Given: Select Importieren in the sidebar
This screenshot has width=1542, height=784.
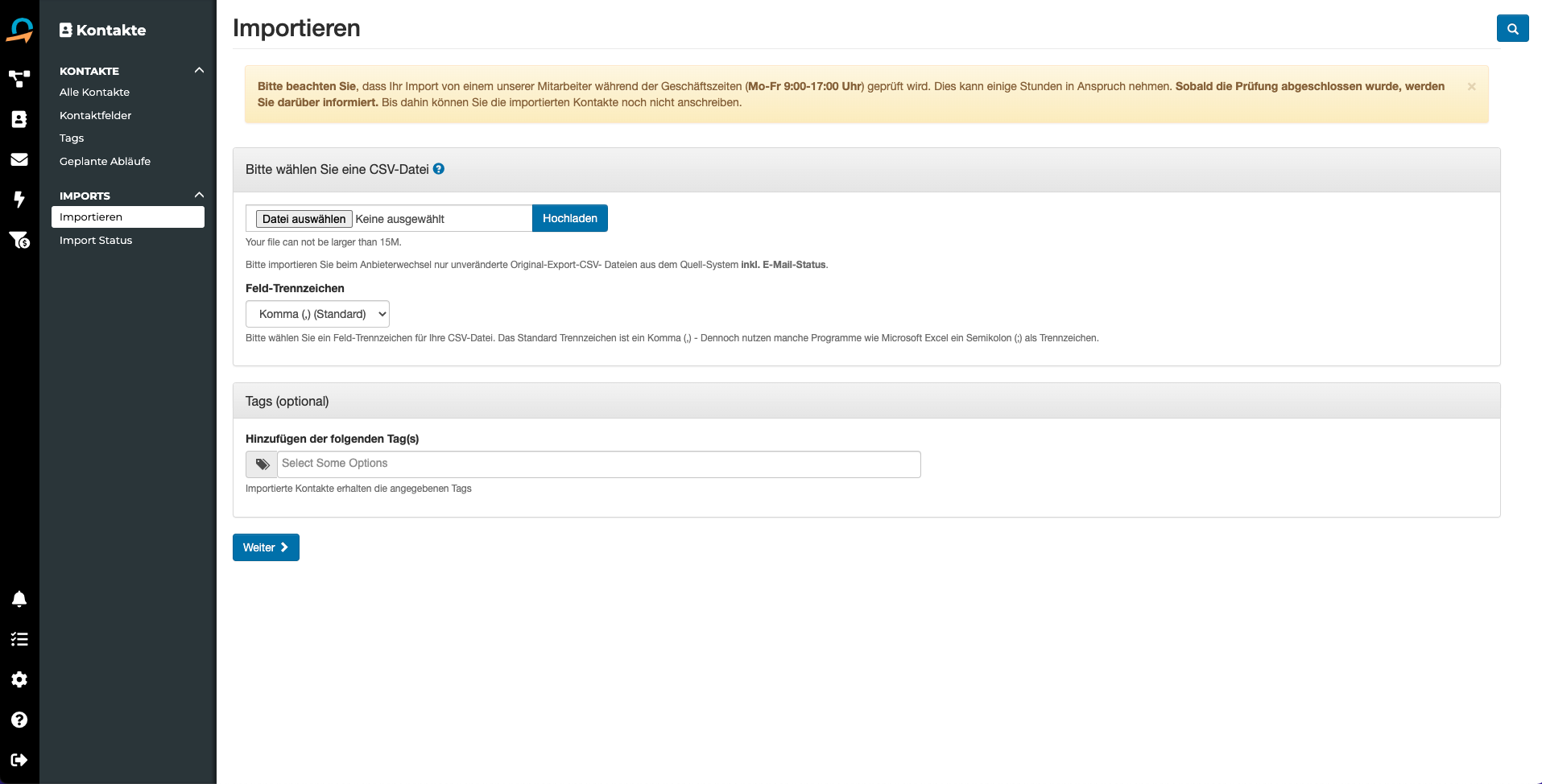Looking at the screenshot, I should [x=128, y=217].
